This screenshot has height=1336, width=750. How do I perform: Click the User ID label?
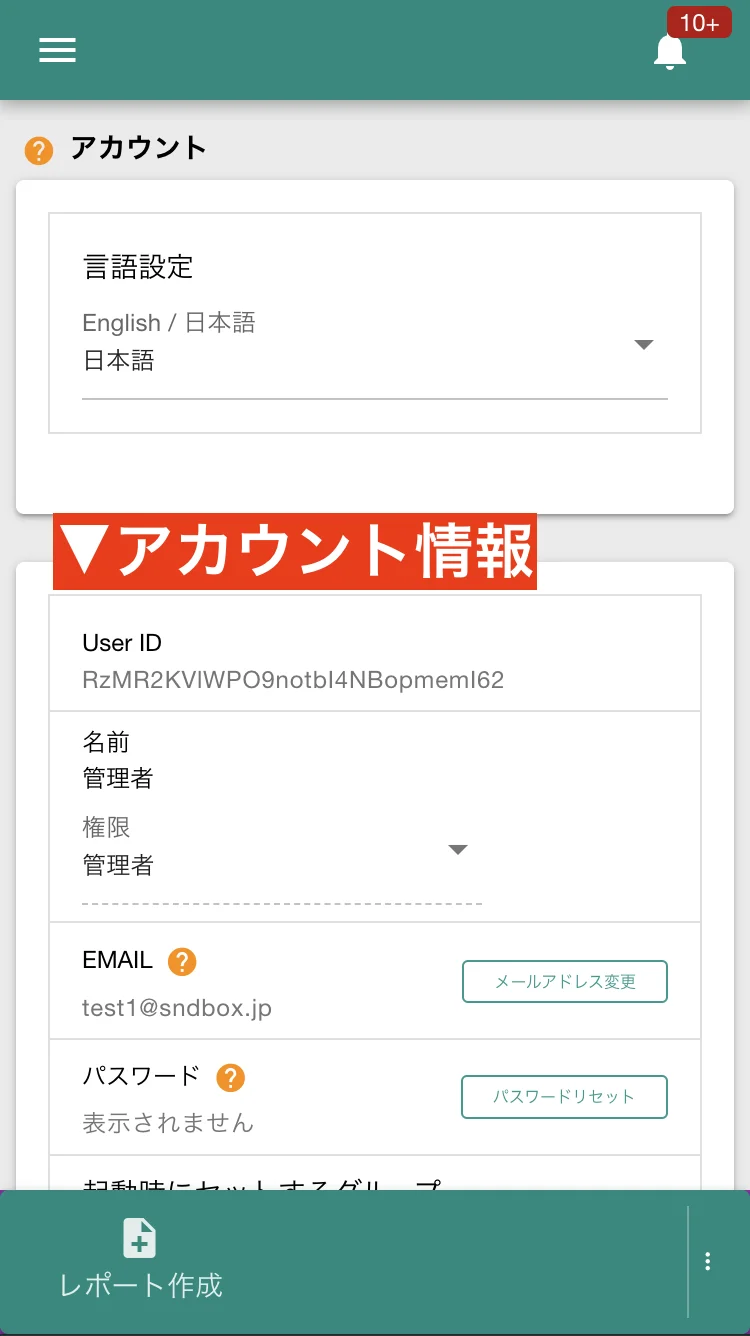tap(122, 643)
